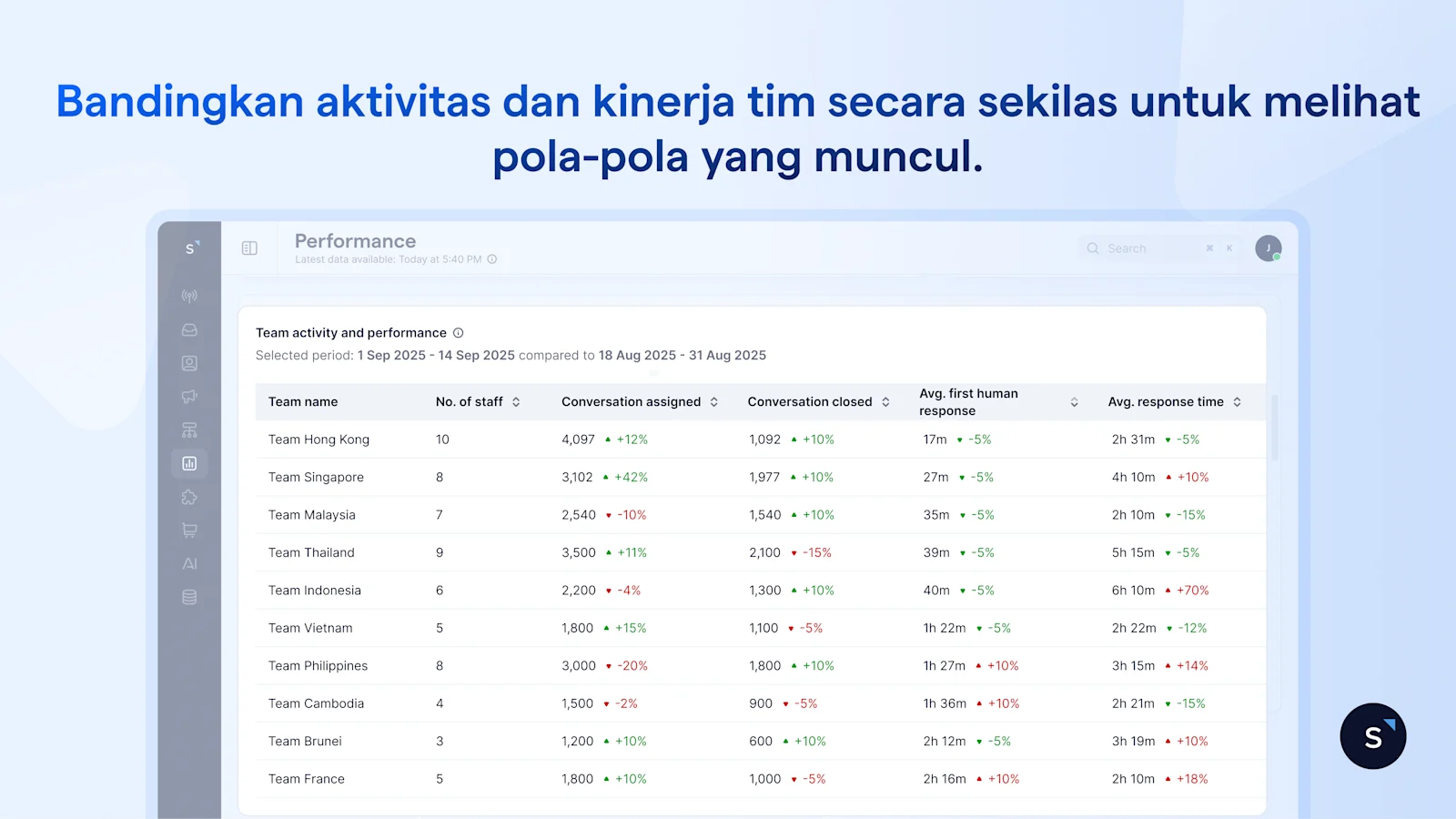Open the Workflows icon in sidebar
This screenshot has width=1456, height=819.
pyautogui.click(x=189, y=430)
